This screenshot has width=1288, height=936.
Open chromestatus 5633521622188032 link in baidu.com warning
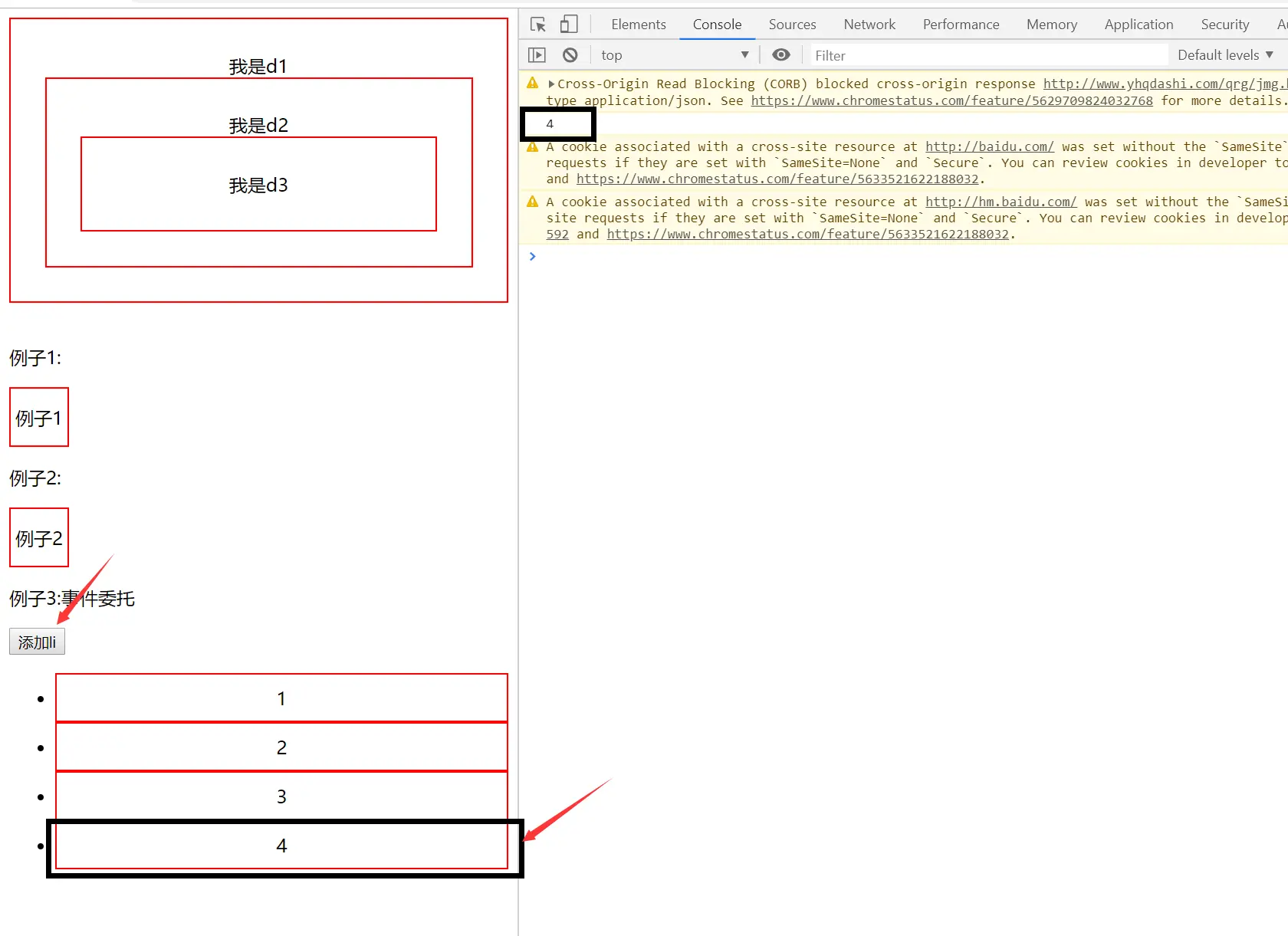[x=777, y=179]
